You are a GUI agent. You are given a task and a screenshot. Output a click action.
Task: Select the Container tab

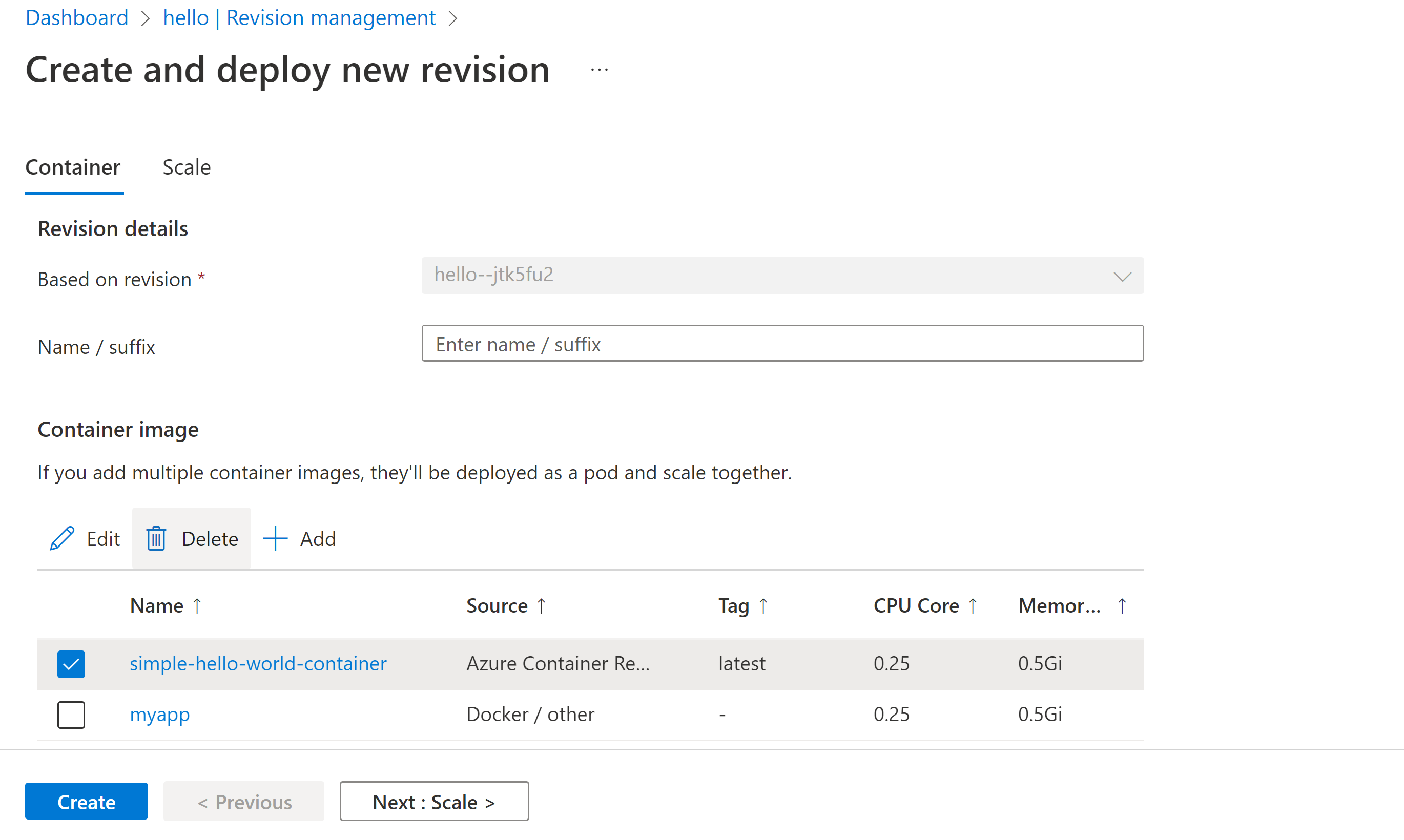(x=73, y=167)
